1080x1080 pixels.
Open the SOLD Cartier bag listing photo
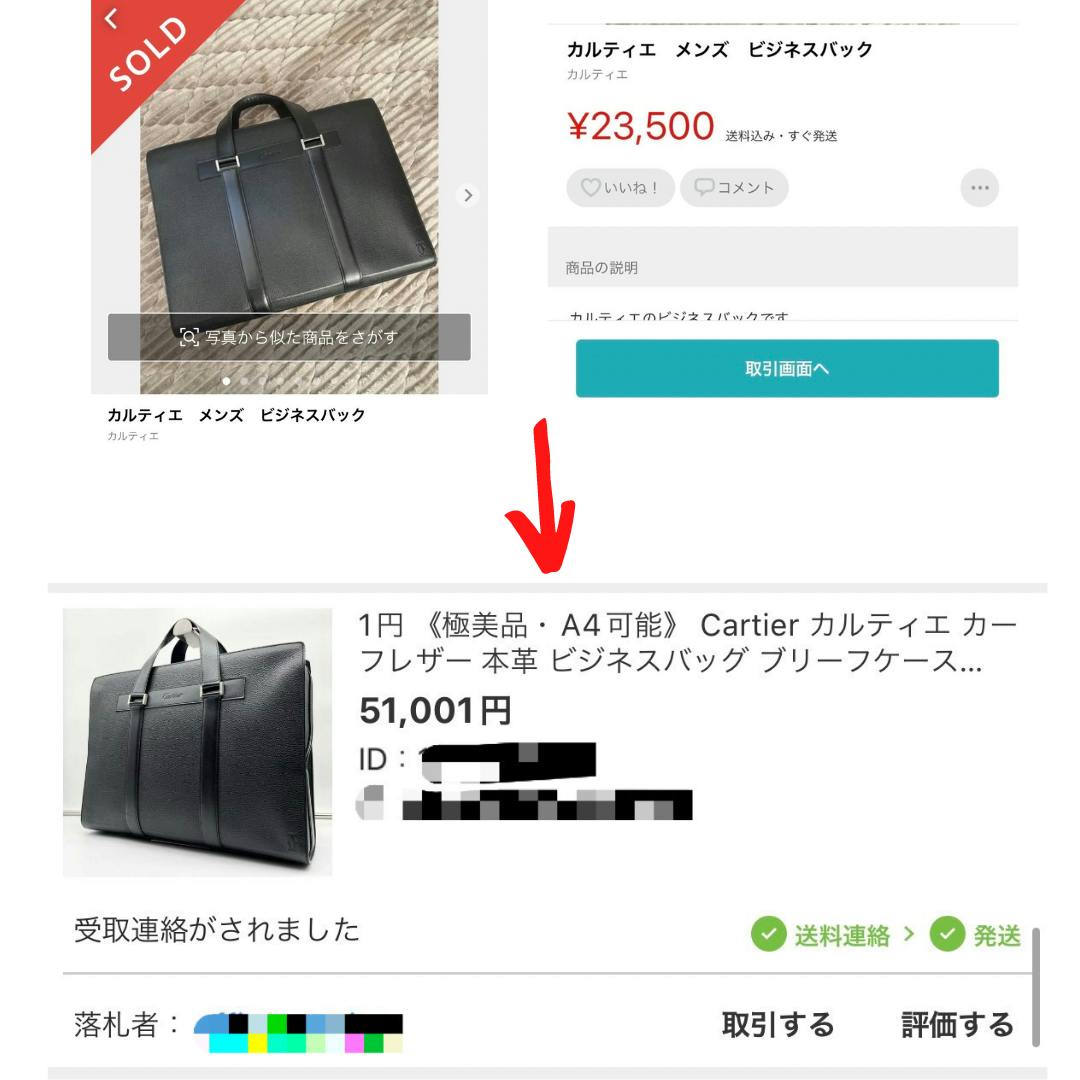pyautogui.click(x=289, y=197)
